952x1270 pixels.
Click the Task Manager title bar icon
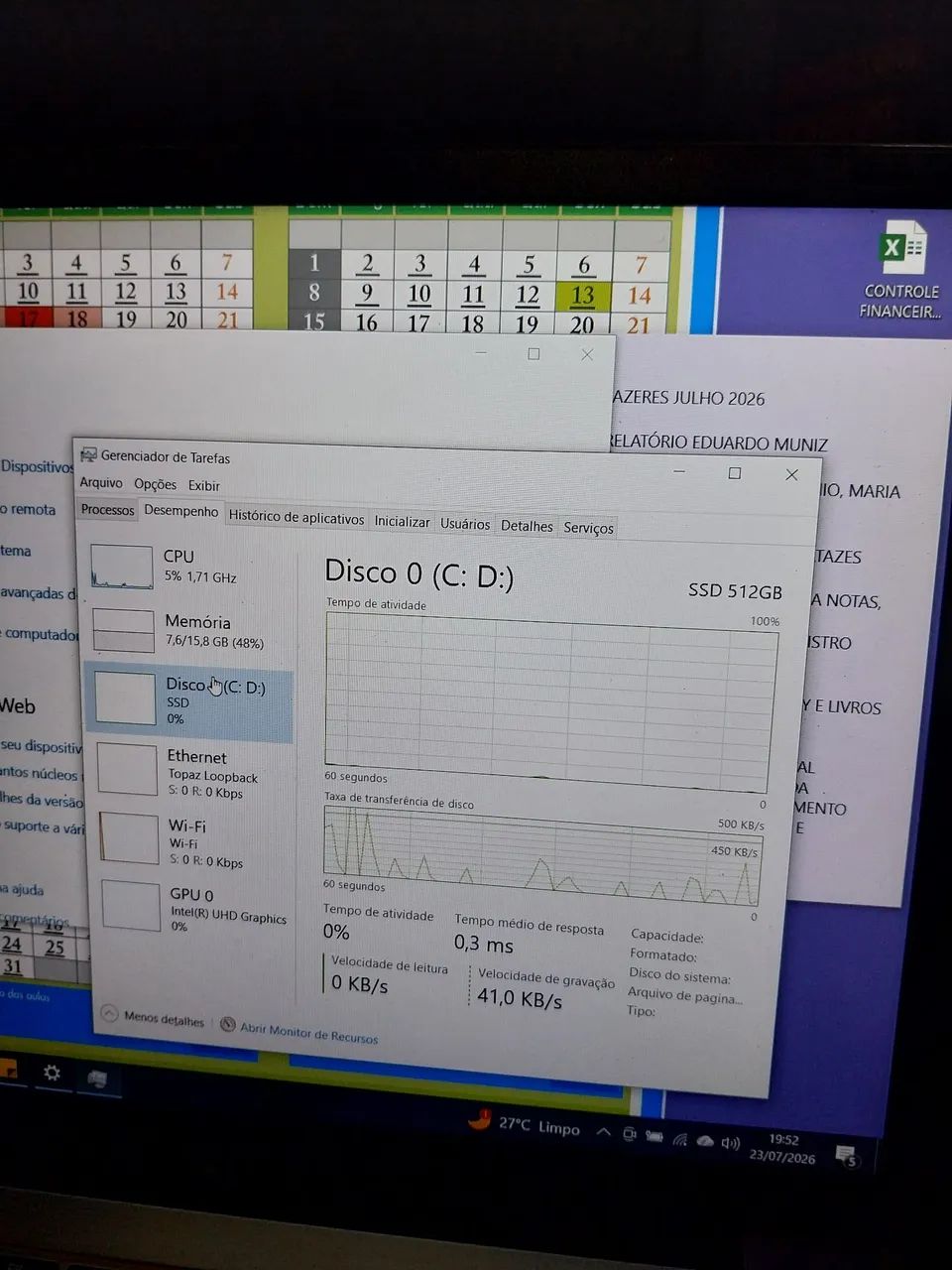click(x=88, y=455)
